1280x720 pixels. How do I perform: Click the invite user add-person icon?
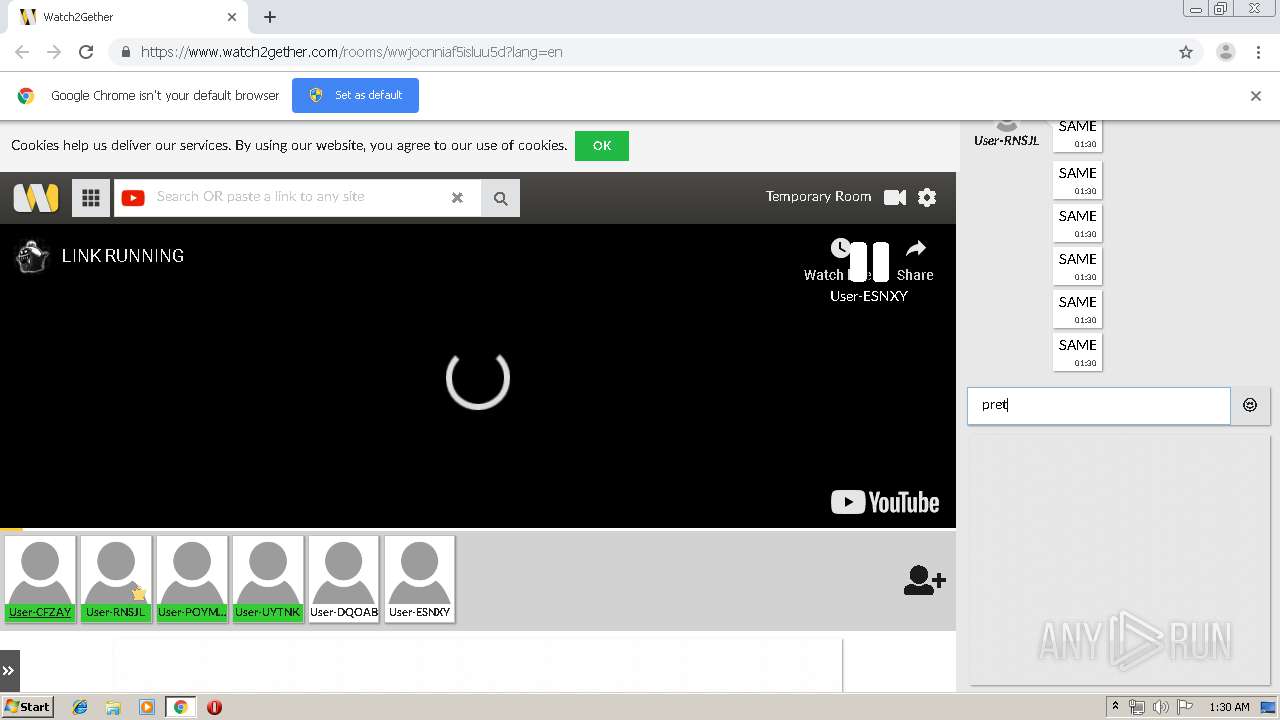click(924, 580)
